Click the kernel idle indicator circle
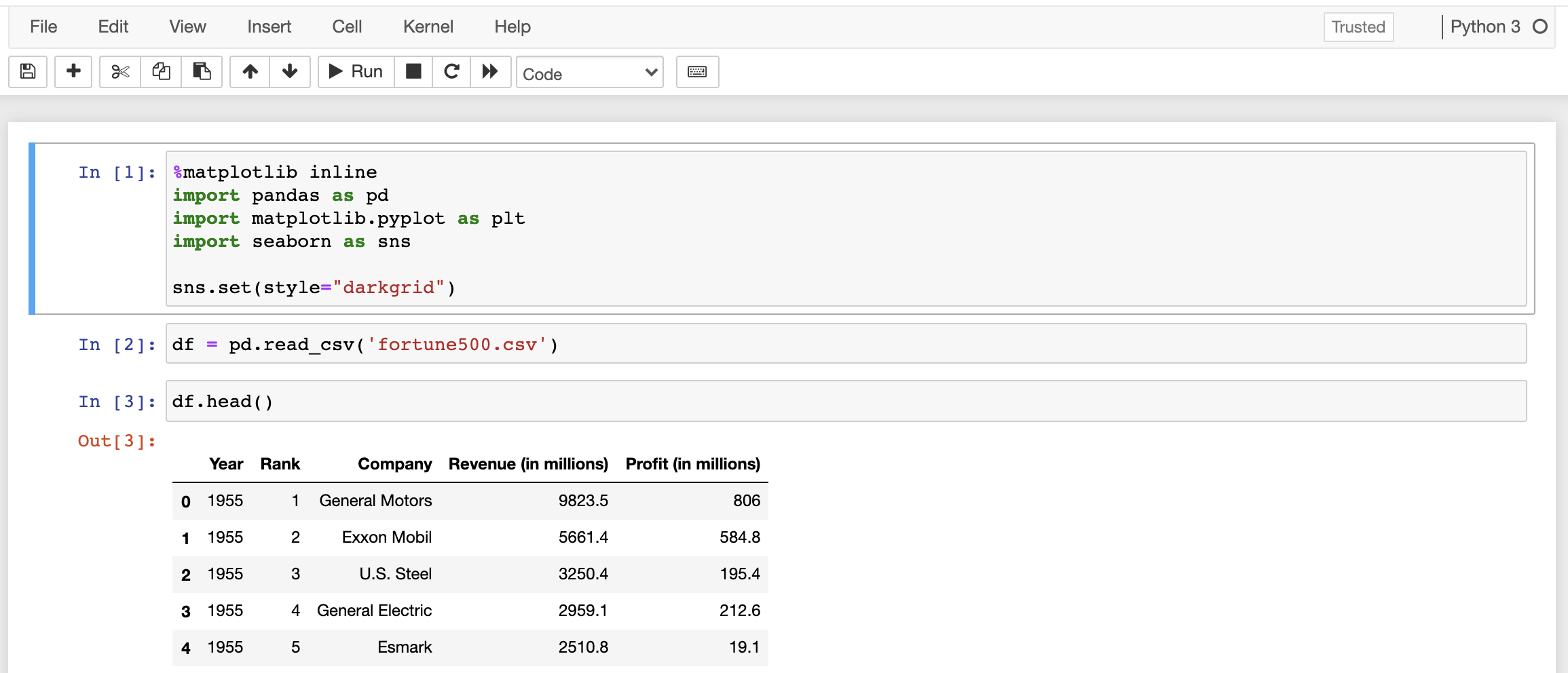The image size is (1568, 673). click(1540, 26)
